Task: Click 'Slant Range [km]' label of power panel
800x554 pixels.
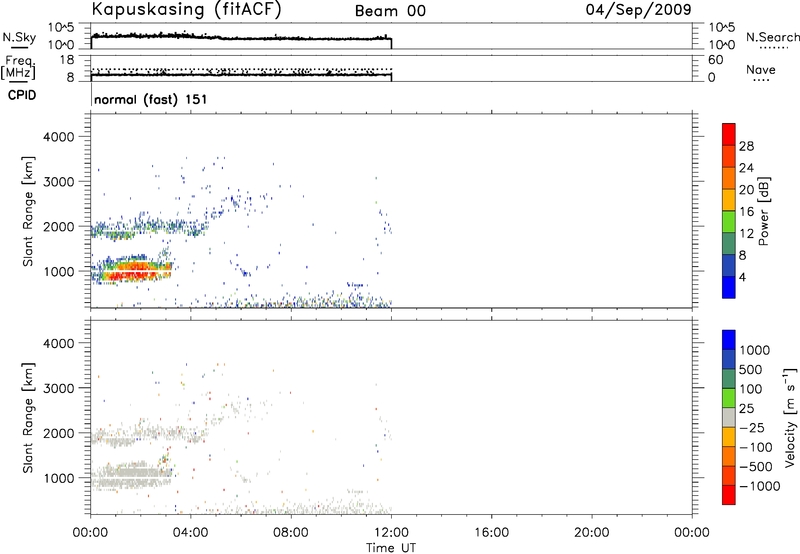Action: click(28, 211)
